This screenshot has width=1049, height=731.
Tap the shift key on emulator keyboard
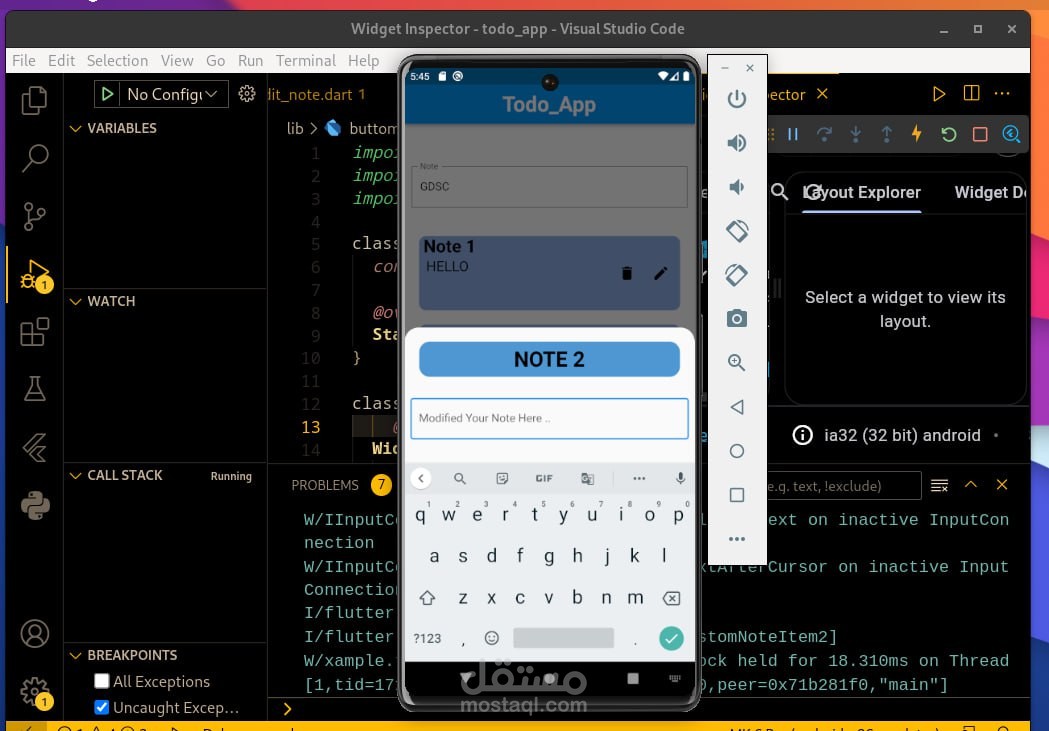click(427, 598)
